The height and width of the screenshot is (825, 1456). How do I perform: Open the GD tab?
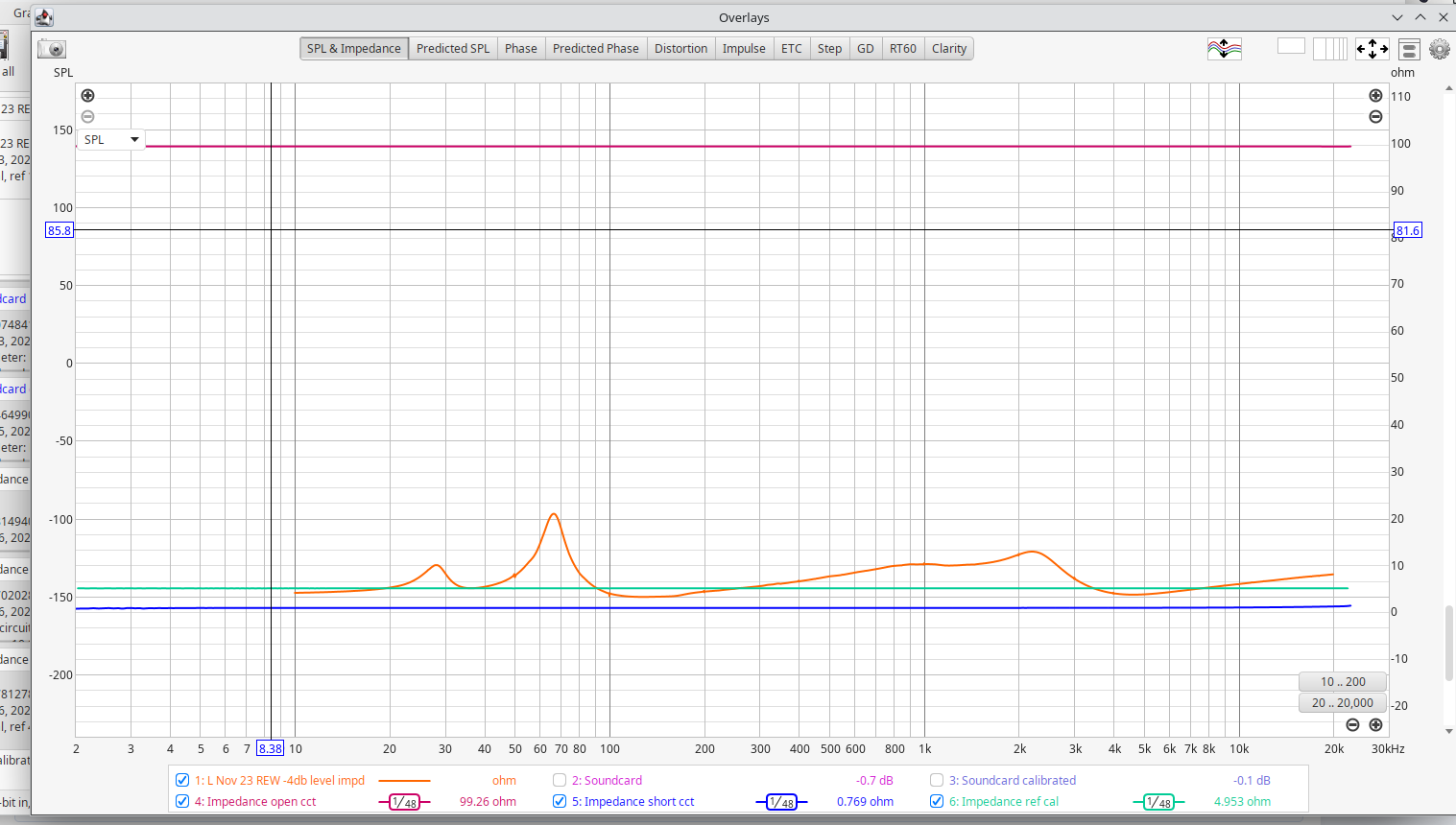tap(866, 48)
